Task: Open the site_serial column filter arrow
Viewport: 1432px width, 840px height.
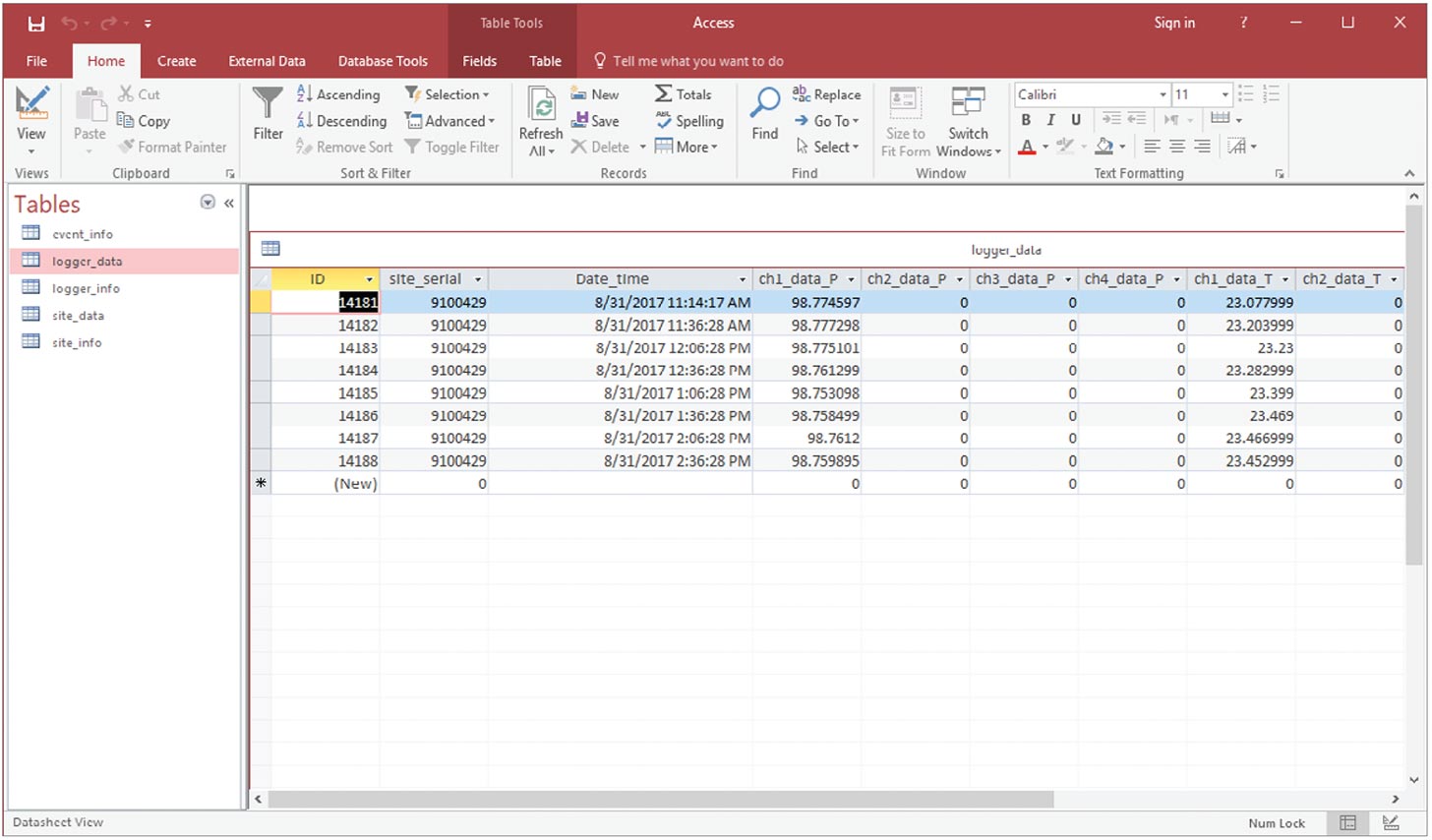Action: pyautogui.click(x=479, y=278)
